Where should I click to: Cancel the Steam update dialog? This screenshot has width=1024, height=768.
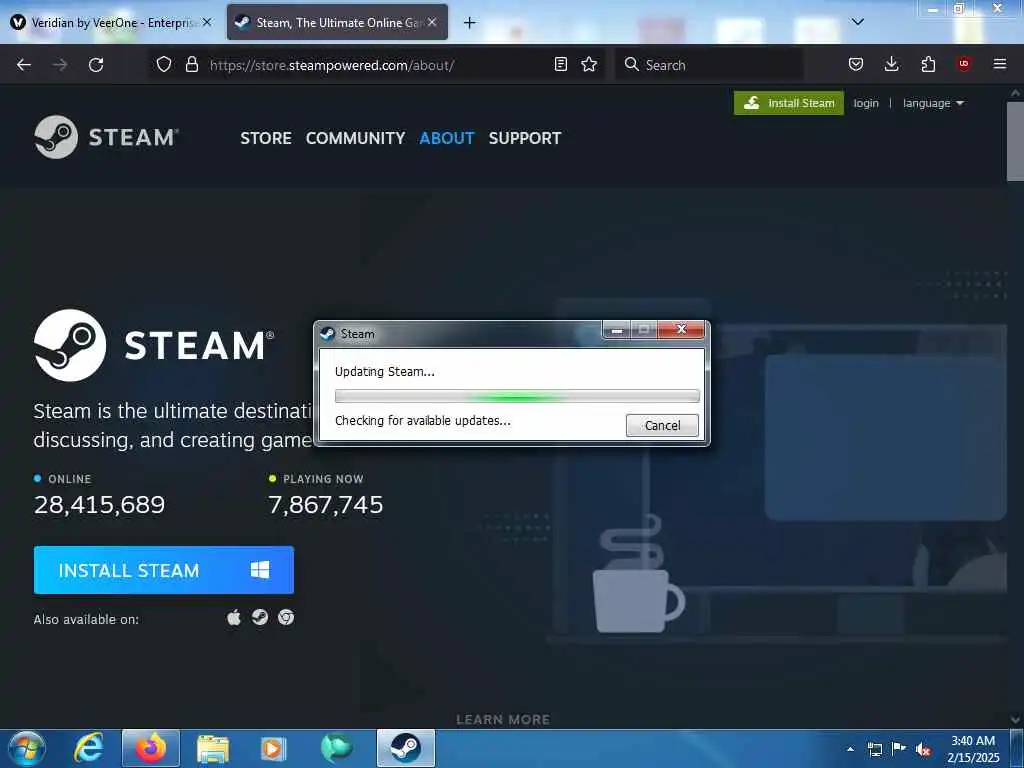[x=662, y=426]
